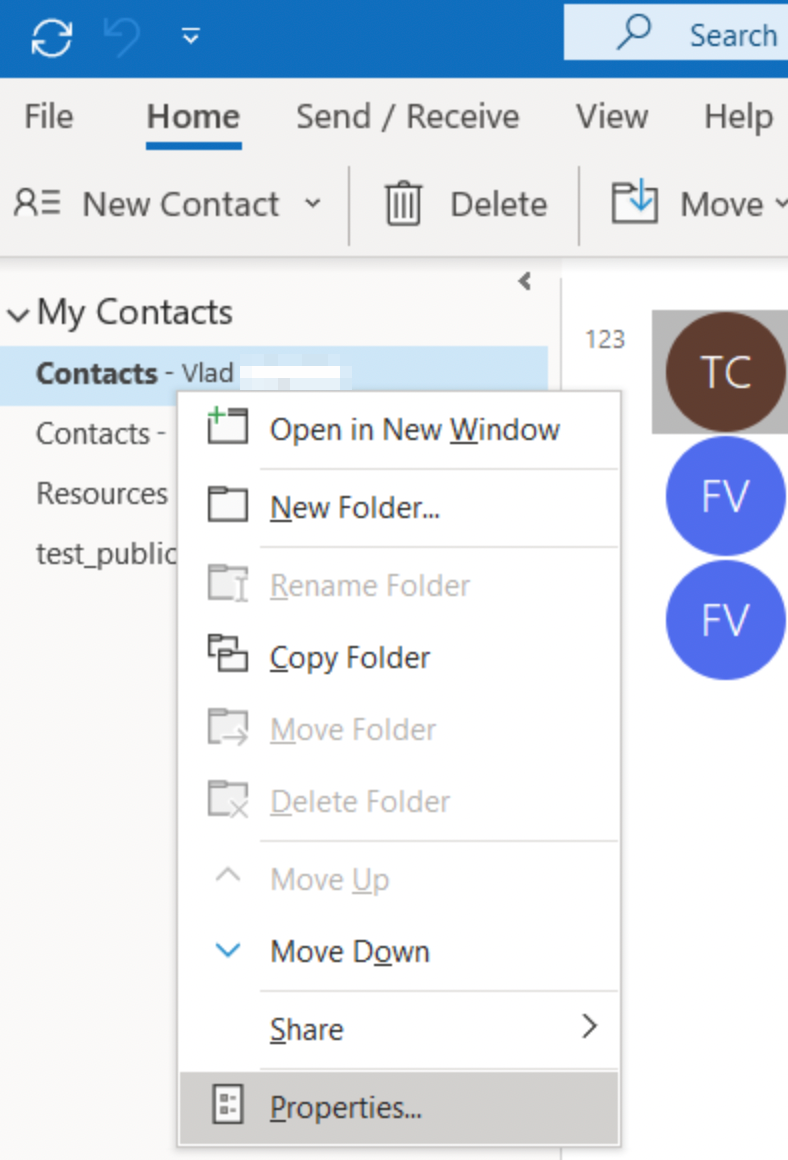This screenshot has width=788, height=1160.
Task: Open the View ribbon tab
Action: coord(611,117)
